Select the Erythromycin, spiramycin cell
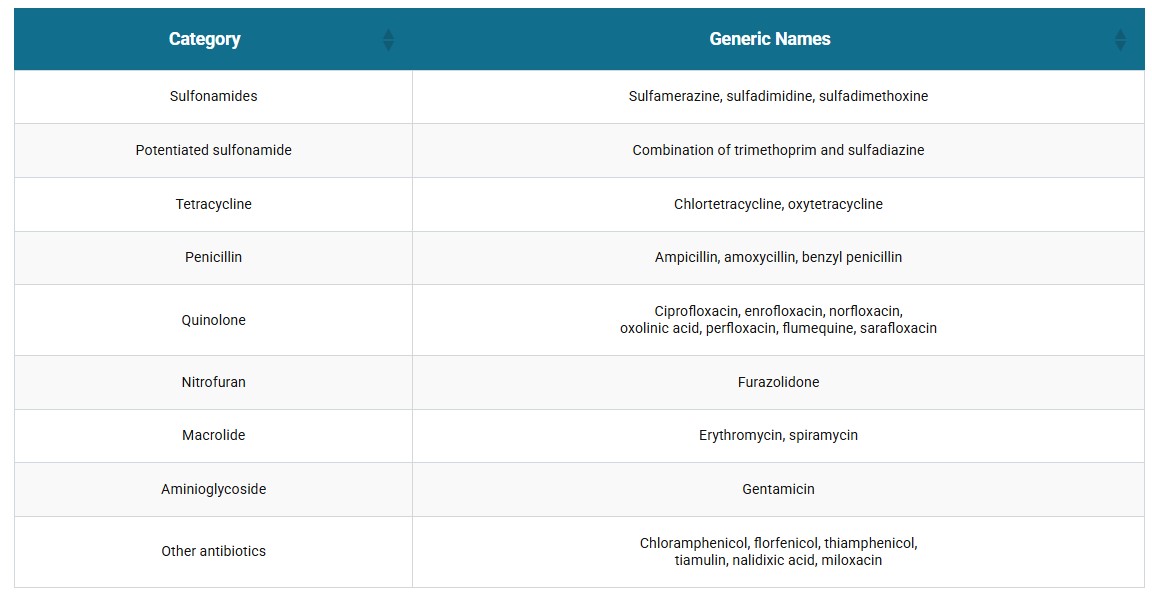 coord(778,435)
